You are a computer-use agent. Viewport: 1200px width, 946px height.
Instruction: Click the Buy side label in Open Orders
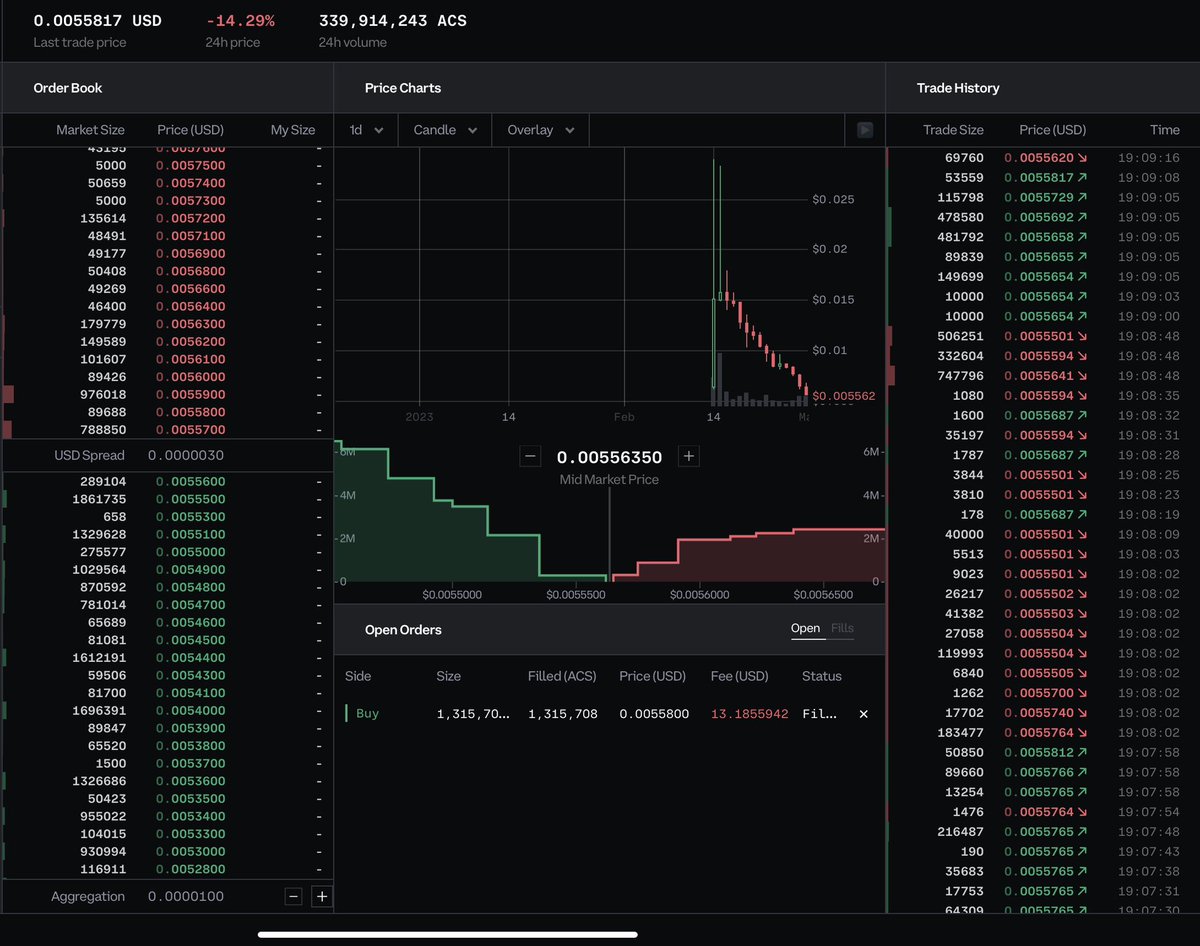point(367,714)
